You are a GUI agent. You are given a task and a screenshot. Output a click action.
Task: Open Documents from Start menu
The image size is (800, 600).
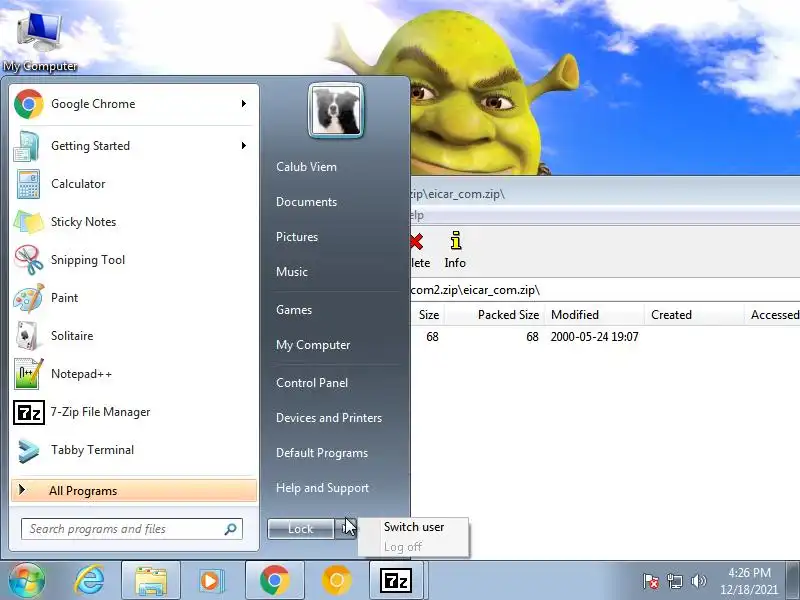[x=306, y=202]
